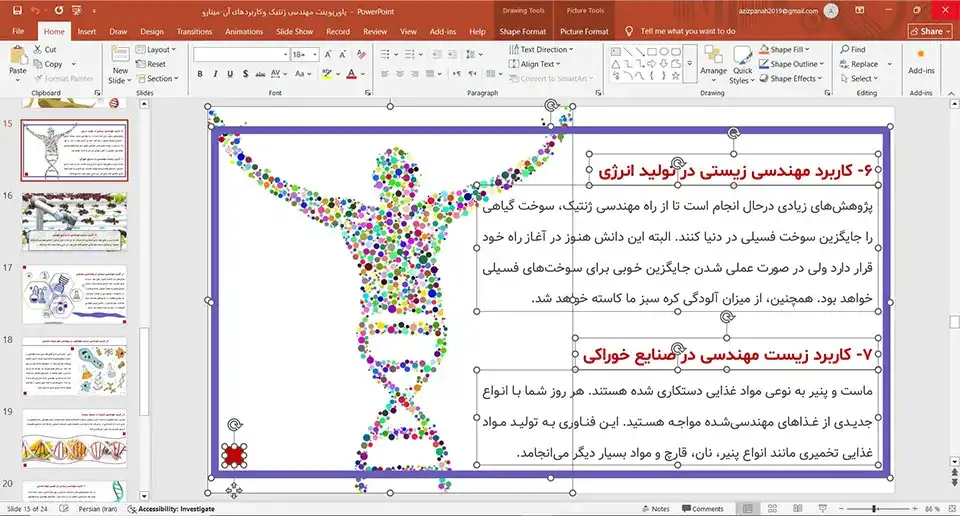Click Accessibility: Investigate in status bar
This screenshot has height=516, width=960.
171,509
